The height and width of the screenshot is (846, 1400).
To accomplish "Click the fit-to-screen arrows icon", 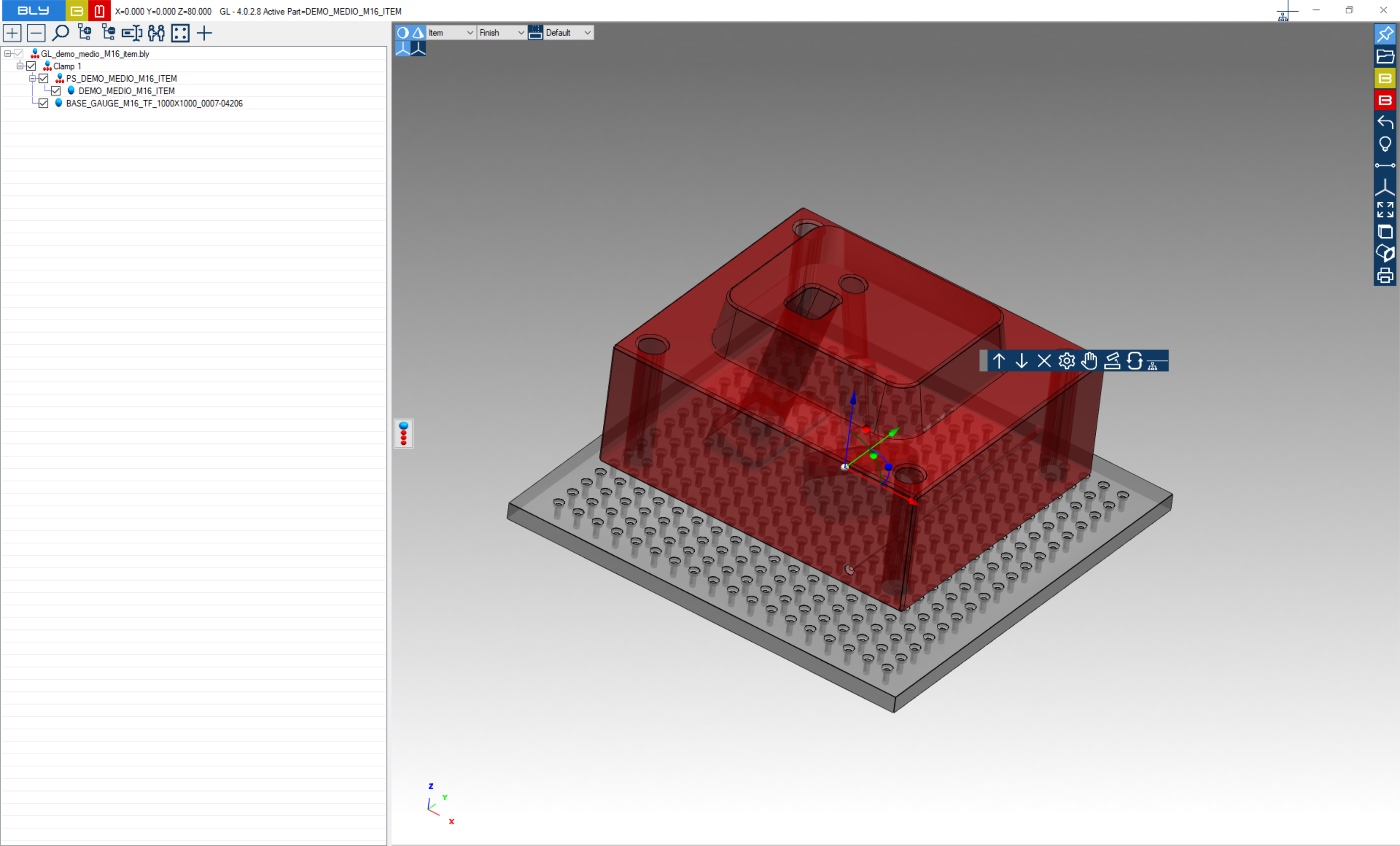I will [1385, 210].
